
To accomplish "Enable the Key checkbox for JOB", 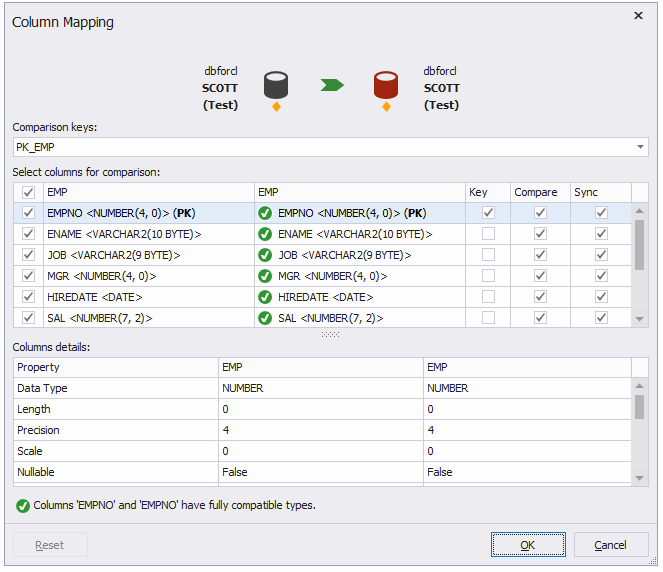I will 488,255.
